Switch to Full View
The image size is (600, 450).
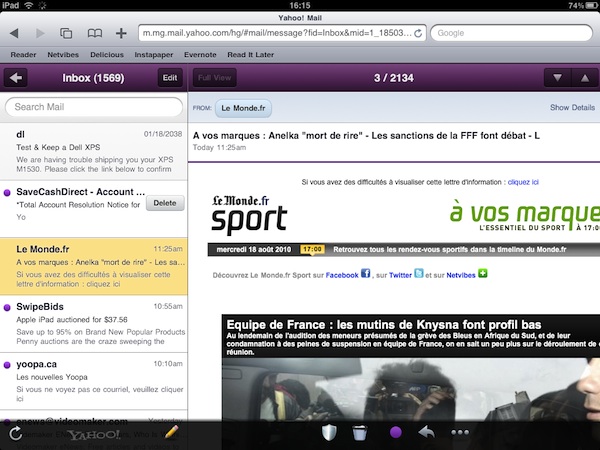click(214, 78)
